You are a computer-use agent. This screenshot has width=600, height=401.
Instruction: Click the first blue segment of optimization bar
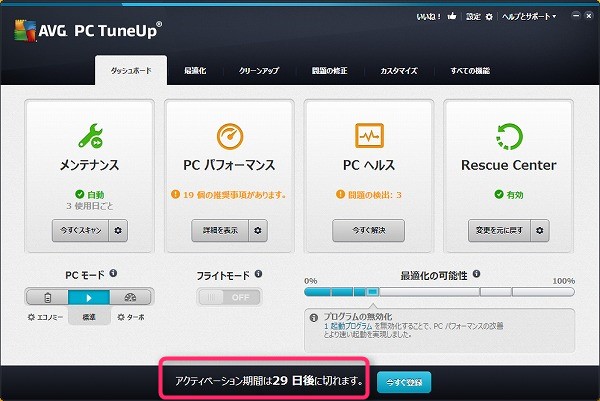(x=318, y=292)
